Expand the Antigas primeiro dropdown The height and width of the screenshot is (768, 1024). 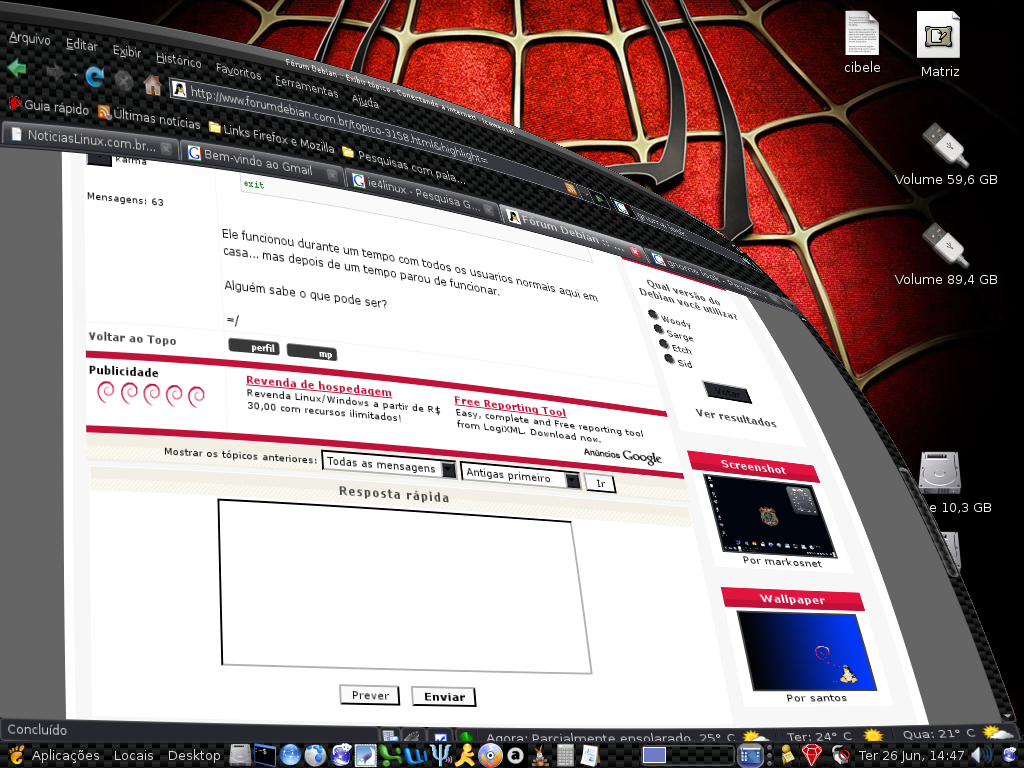(x=520, y=475)
